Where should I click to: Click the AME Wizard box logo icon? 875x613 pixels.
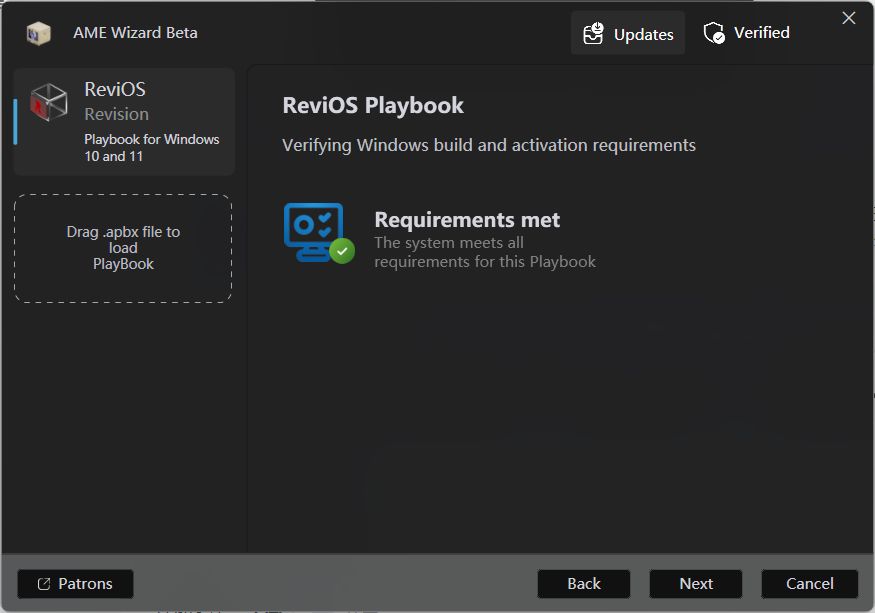39,33
